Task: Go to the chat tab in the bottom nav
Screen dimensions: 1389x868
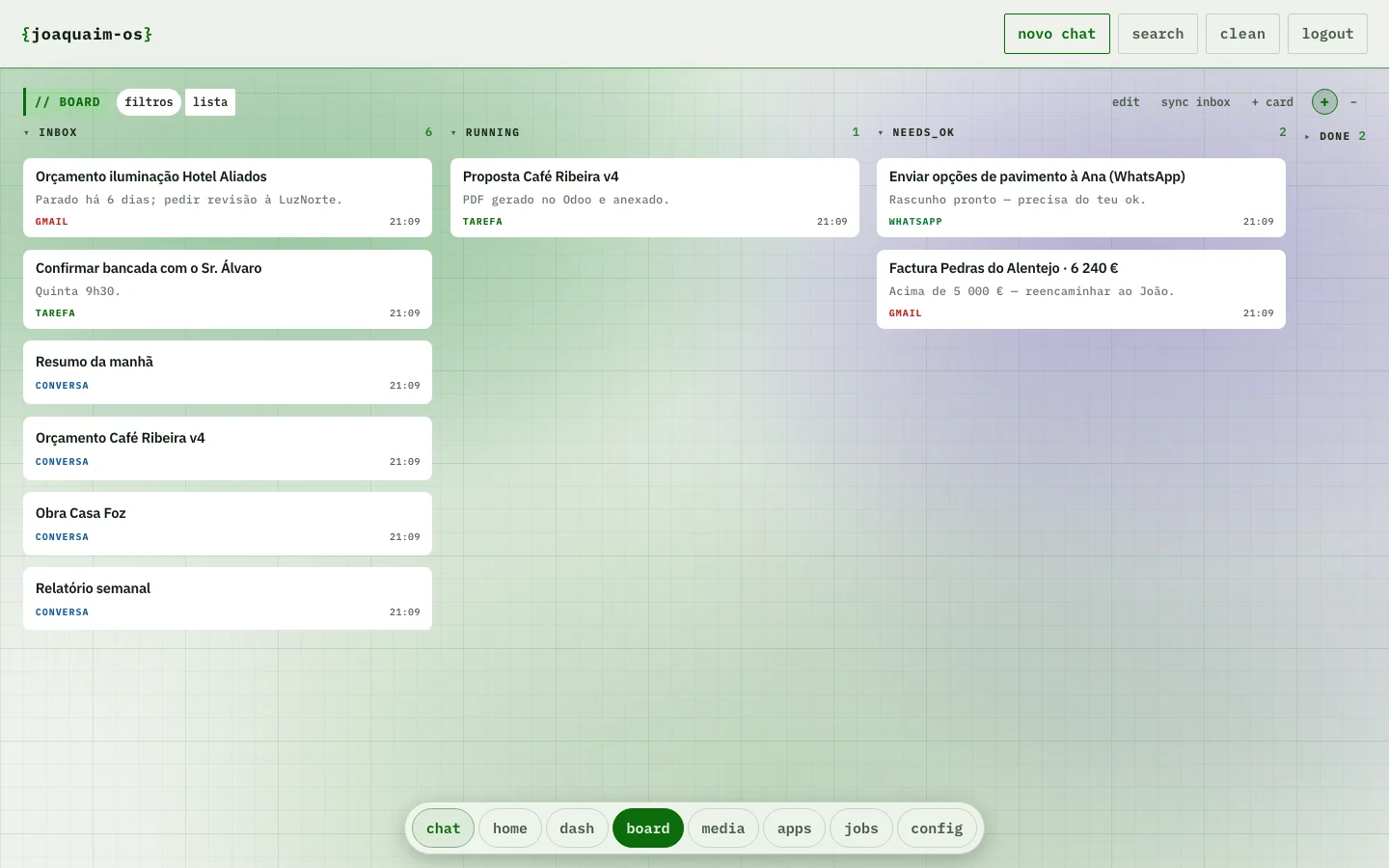Action: pyautogui.click(x=444, y=828)
